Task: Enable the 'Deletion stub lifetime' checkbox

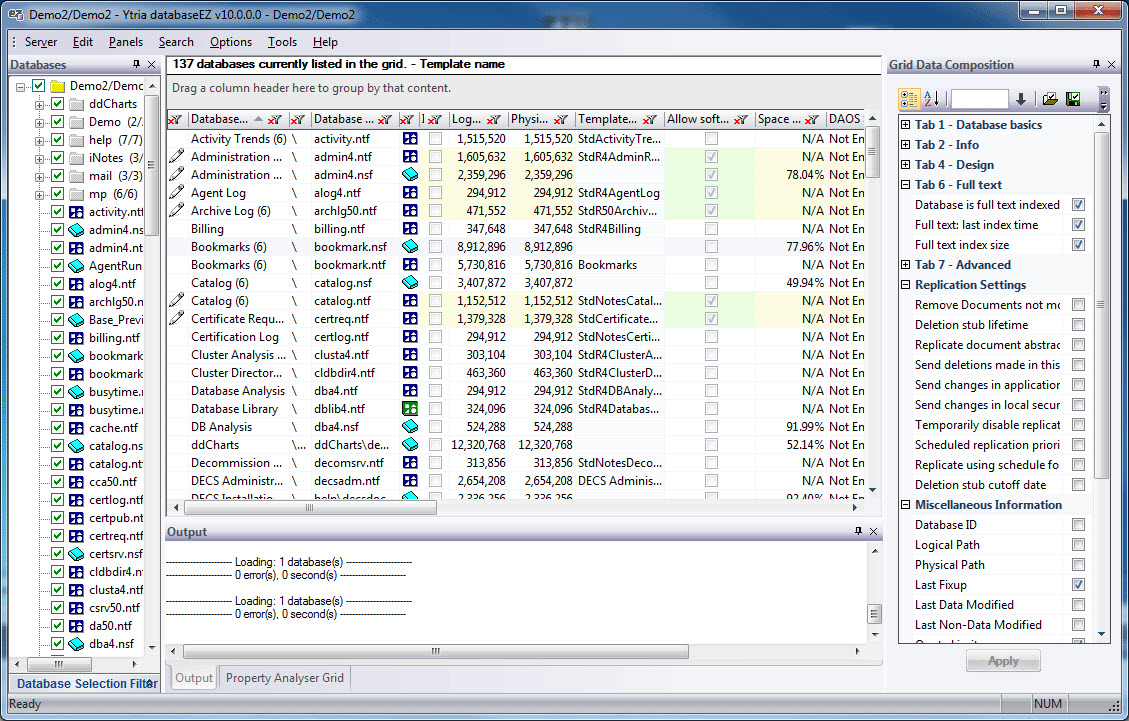Action: [x=1078, y=325]
